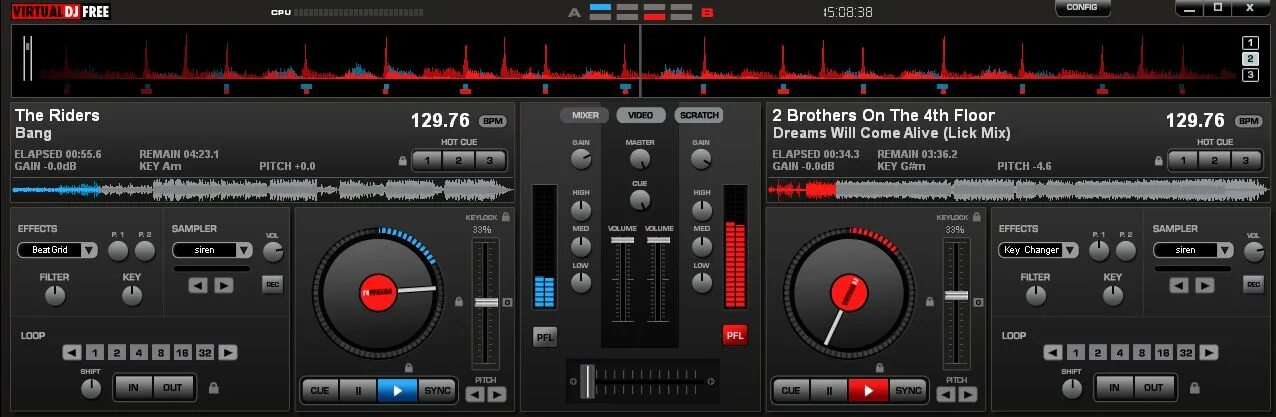The height and width of the screenshot is (417, 1276).
Task: Toggle left deck keylock padlock
Action: [506, 216]
